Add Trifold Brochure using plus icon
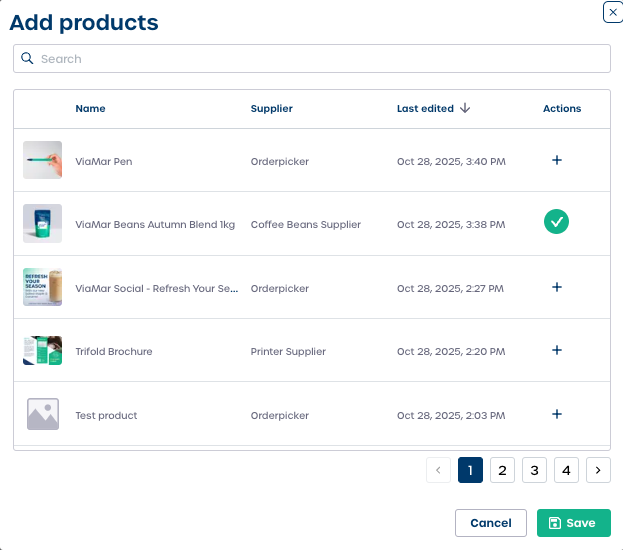The height and width of the screenshot is (550, 623). tap(557, 350)
